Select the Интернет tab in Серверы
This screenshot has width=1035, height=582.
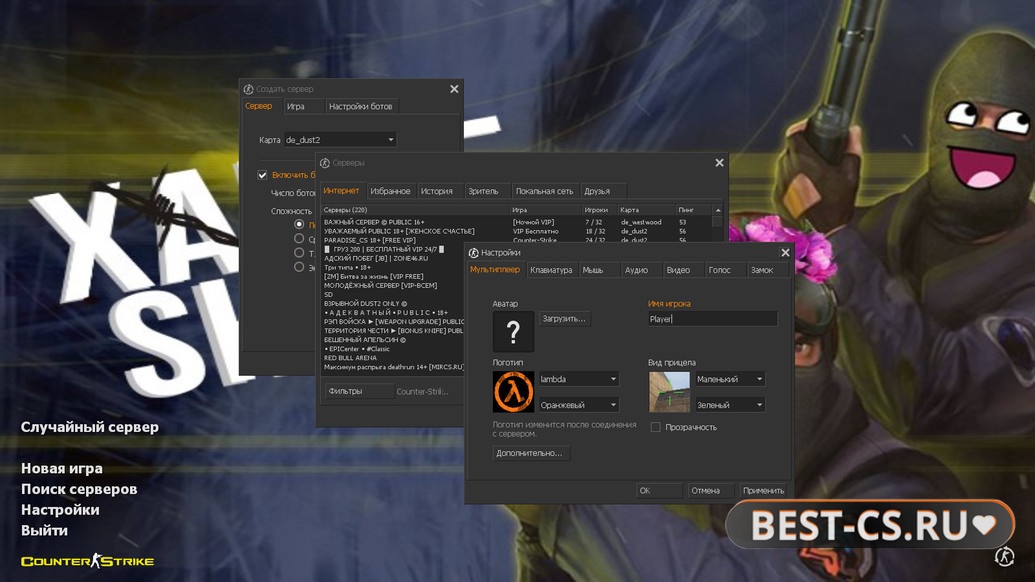(x=341, y=190)
